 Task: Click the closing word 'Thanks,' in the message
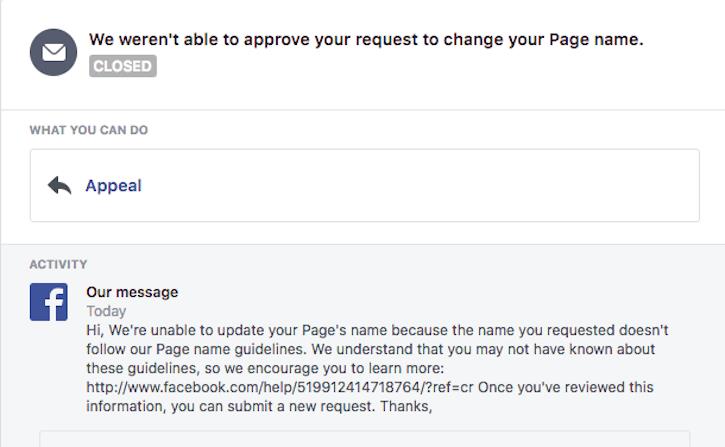(407, 406)
